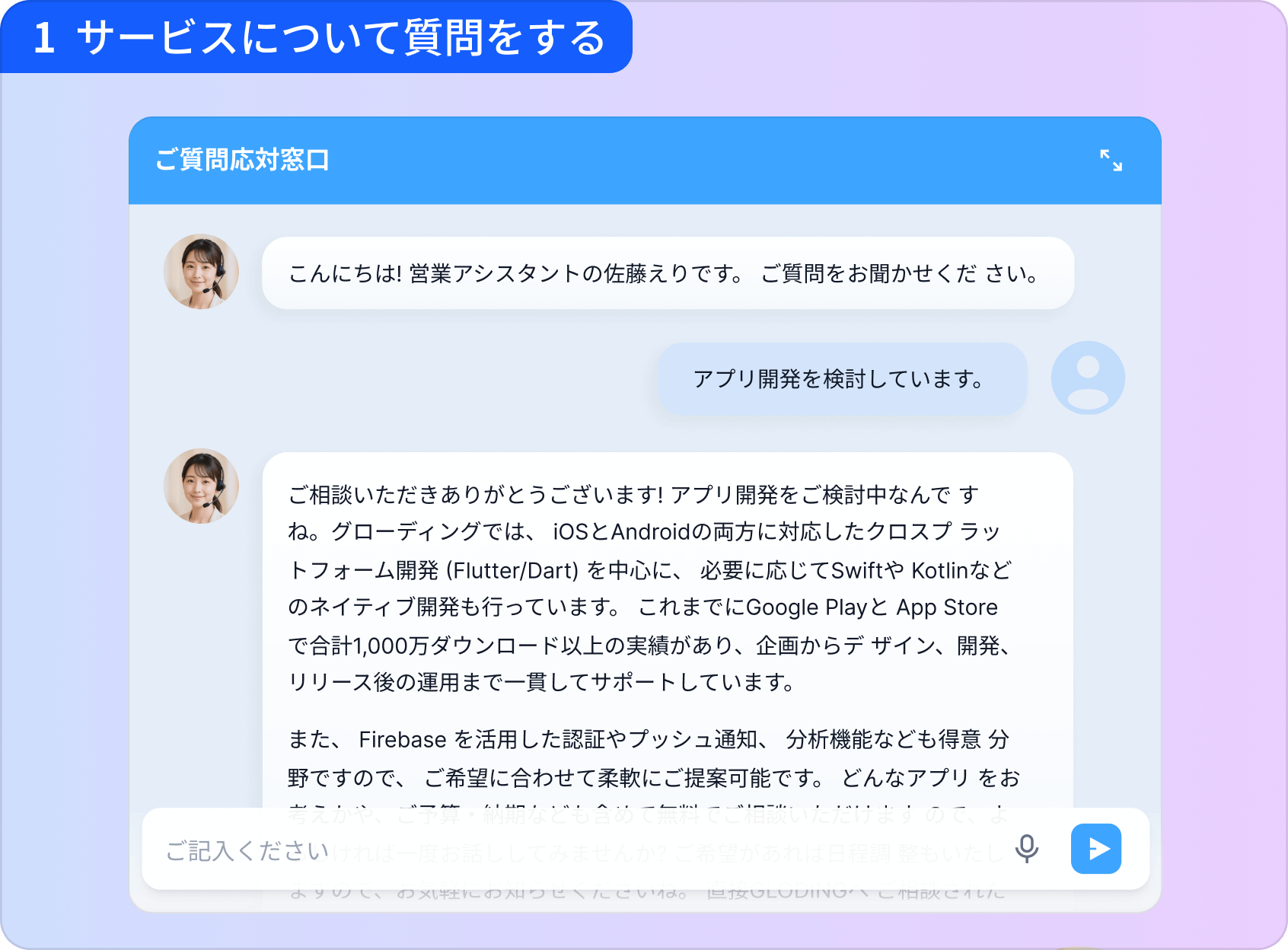Viewport: 1288px width, 950px height.
Task: Expand the chat window with the arrows icon
Action: (1111, 161)
